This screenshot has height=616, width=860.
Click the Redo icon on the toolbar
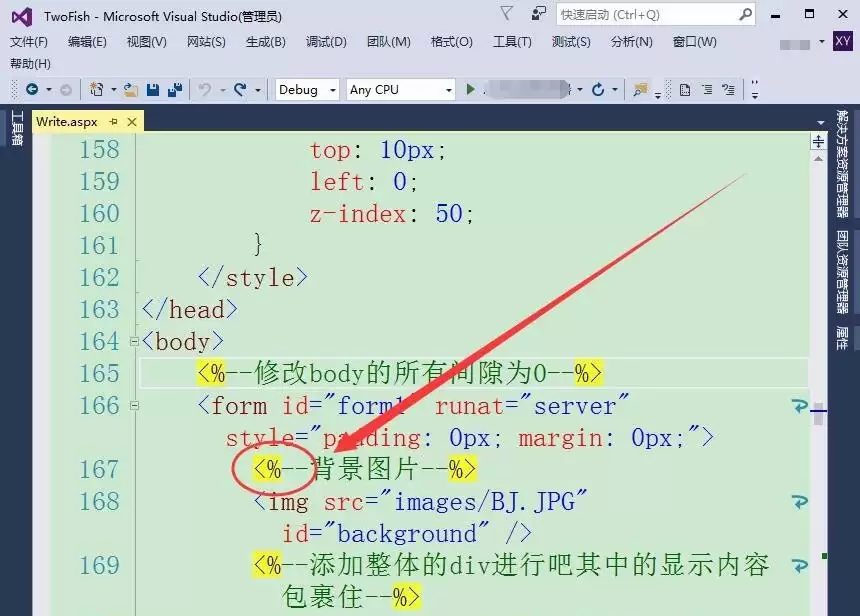[238, 90]
